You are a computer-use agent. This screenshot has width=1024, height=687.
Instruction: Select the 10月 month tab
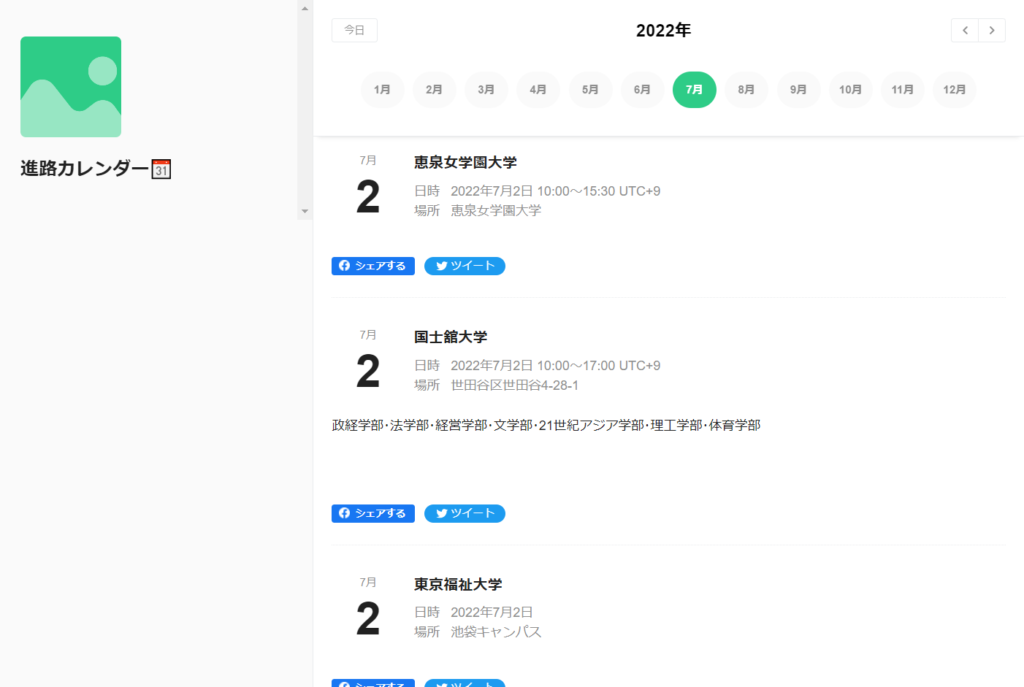click(850, 89)
